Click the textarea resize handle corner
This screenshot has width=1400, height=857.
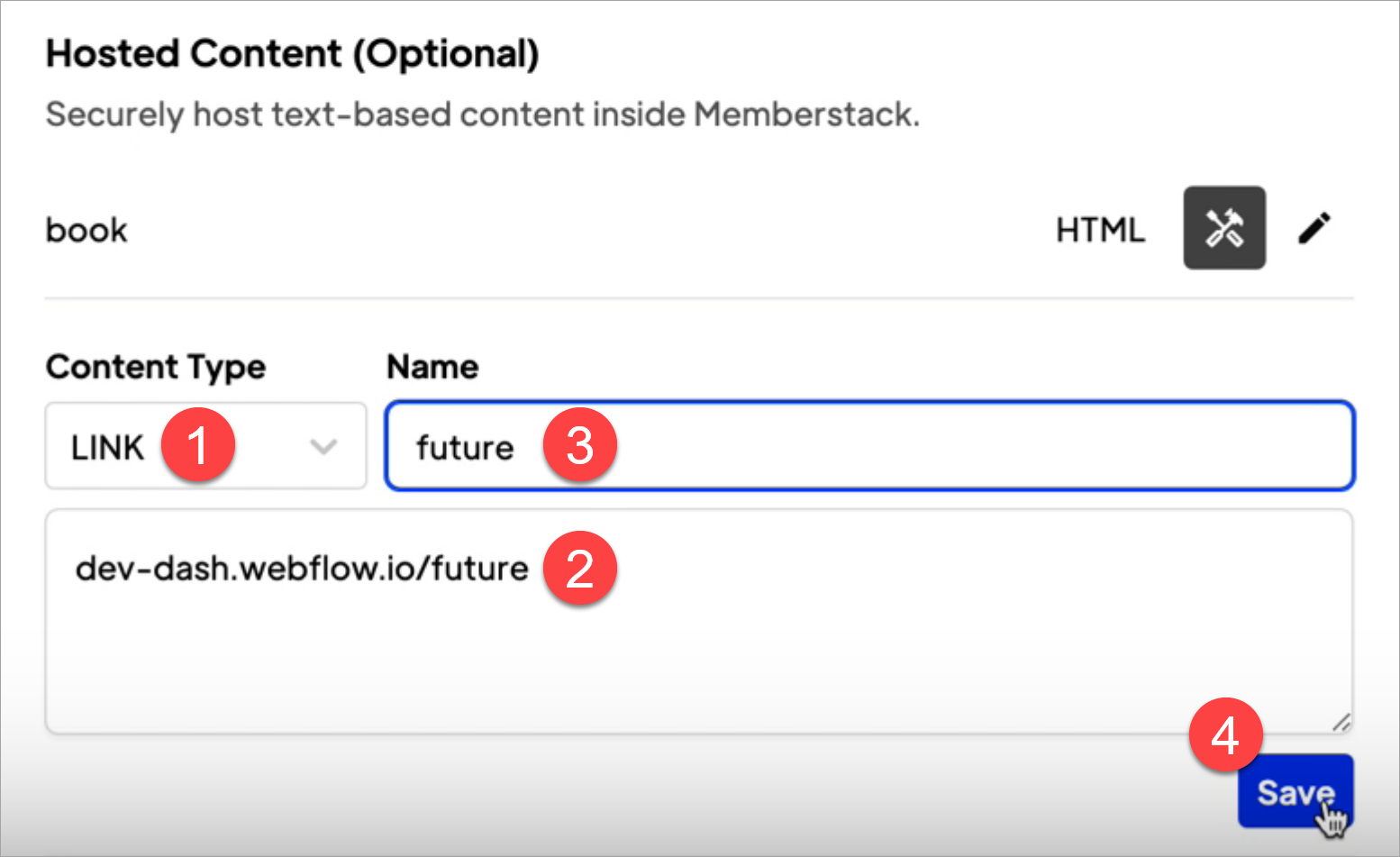click(x=1341, y=722)
